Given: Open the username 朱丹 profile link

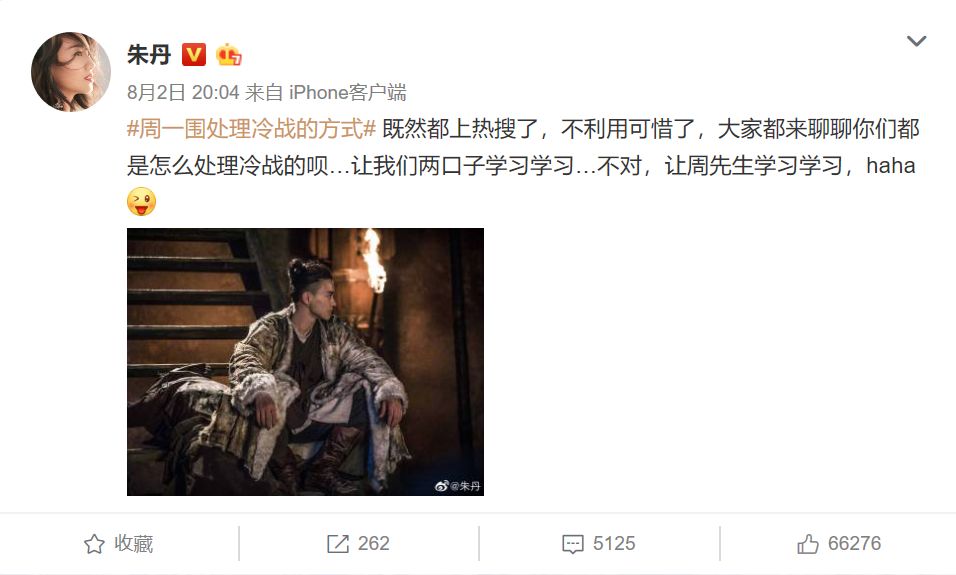Looking at the screenshot, I should (149, 55).
